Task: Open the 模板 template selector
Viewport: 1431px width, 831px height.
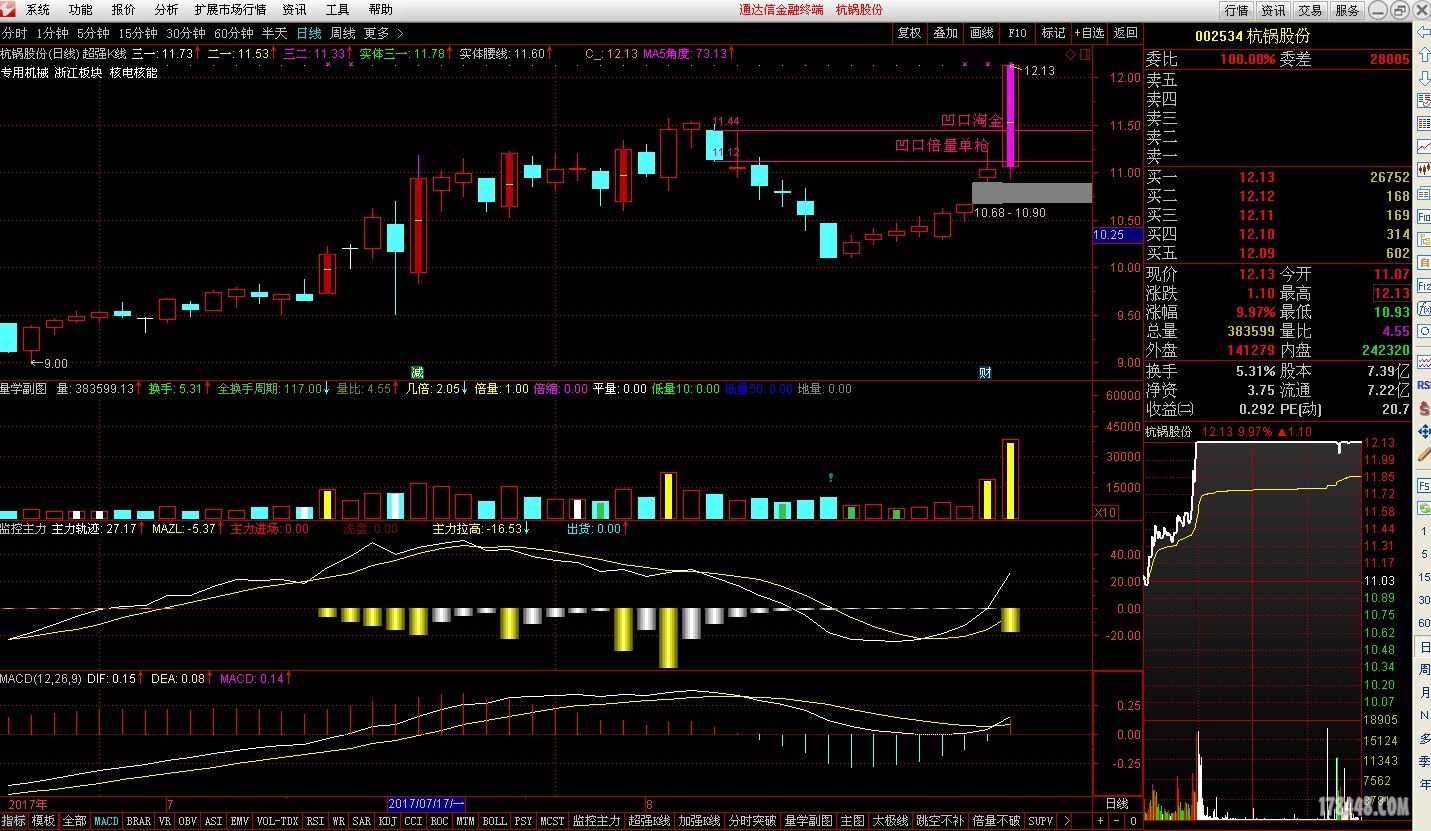Action: 43,821
